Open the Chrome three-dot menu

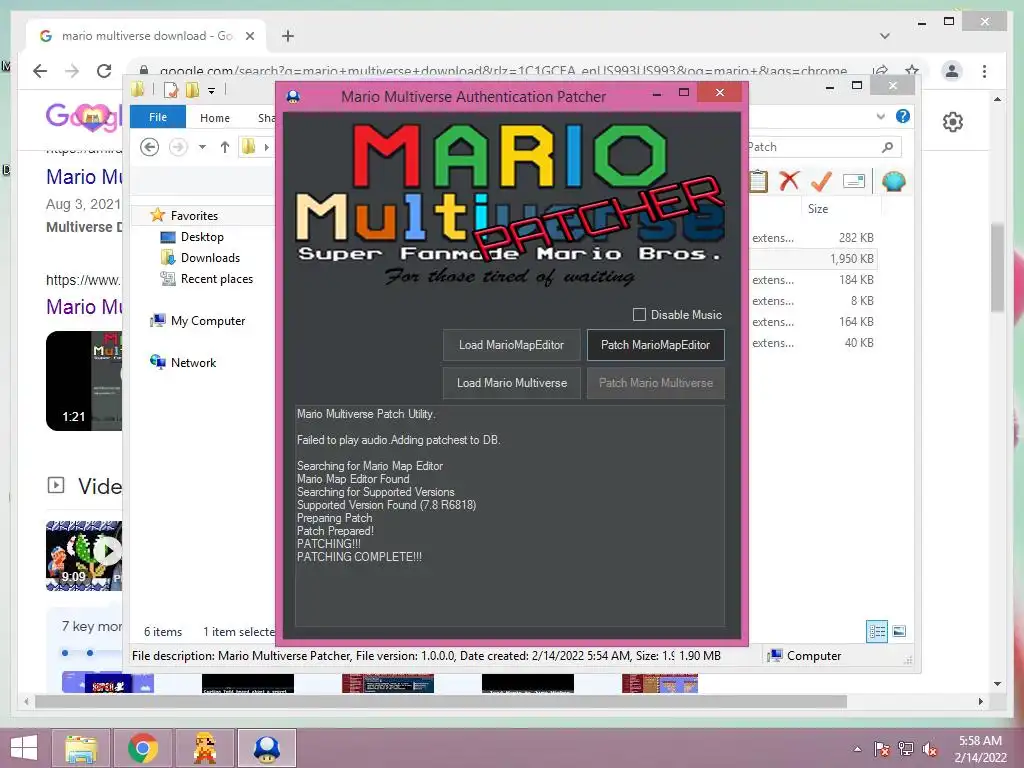click(x=984, y=71)
